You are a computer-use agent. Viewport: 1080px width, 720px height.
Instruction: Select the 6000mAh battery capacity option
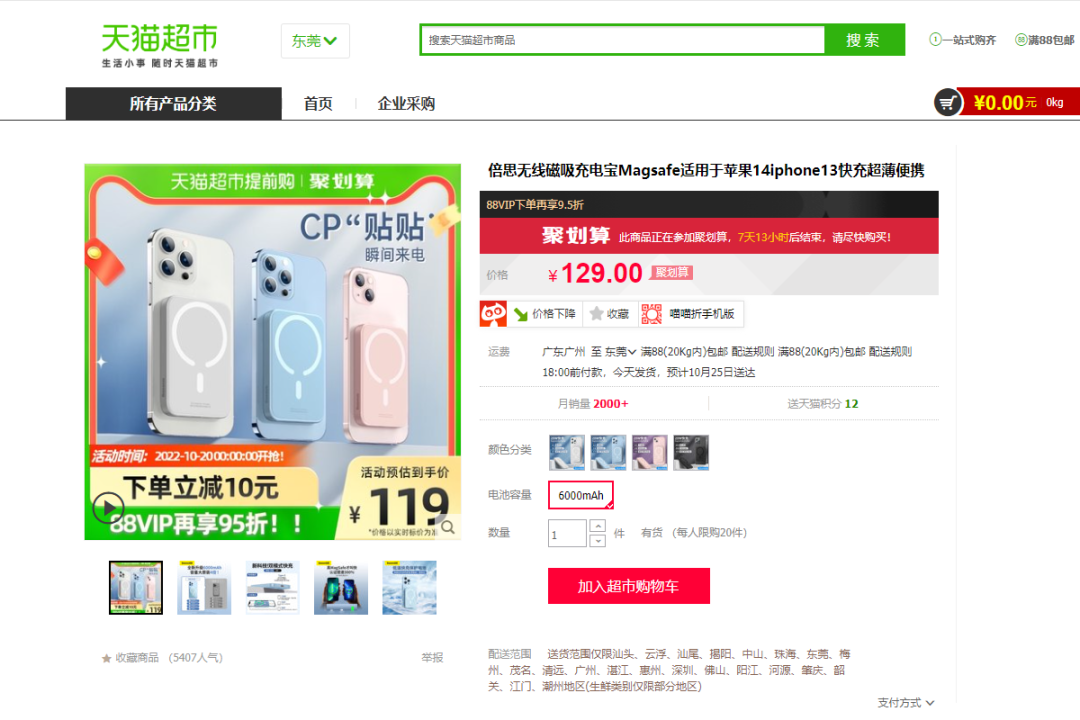[x=581, y=495]
